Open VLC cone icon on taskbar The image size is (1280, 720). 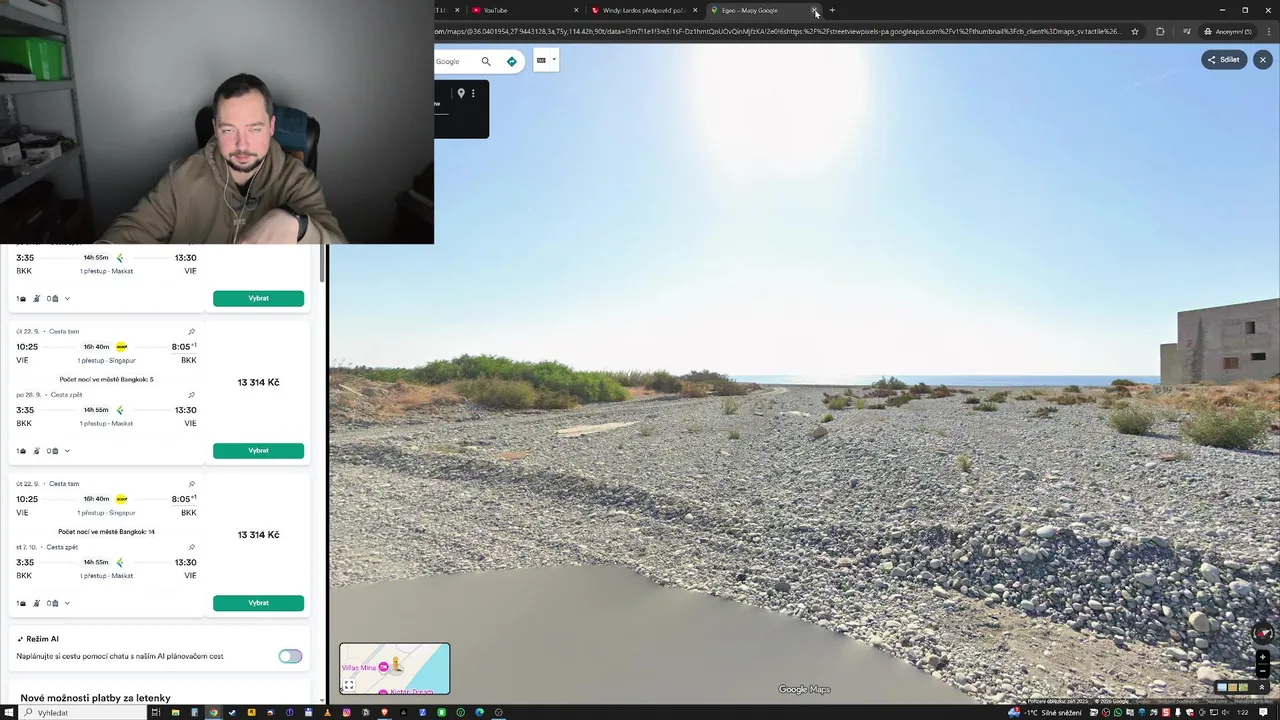pos(327,712)
